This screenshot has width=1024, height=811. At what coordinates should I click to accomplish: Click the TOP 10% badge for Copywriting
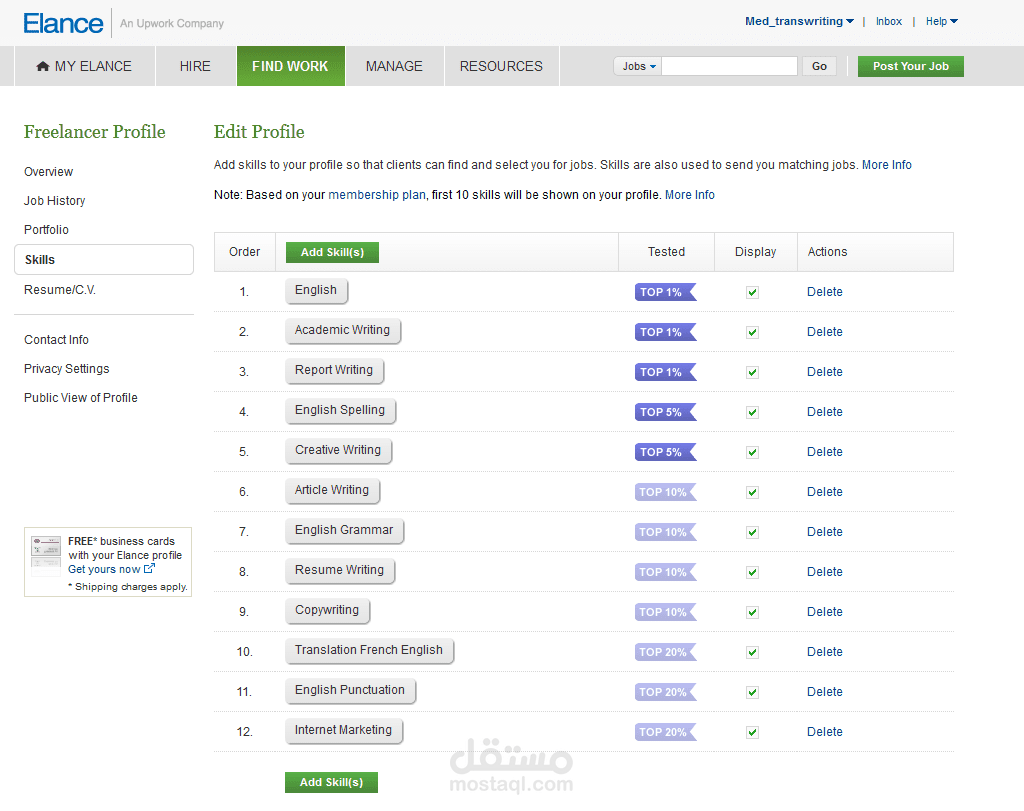point(665,612)
